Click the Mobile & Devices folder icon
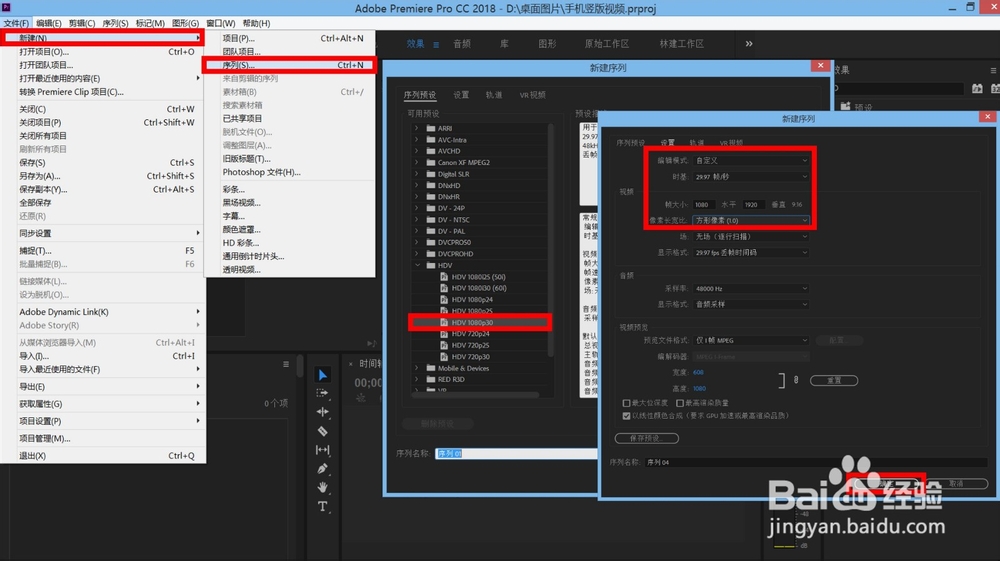This screenshot has height=561, width=1000. [430, 368]
